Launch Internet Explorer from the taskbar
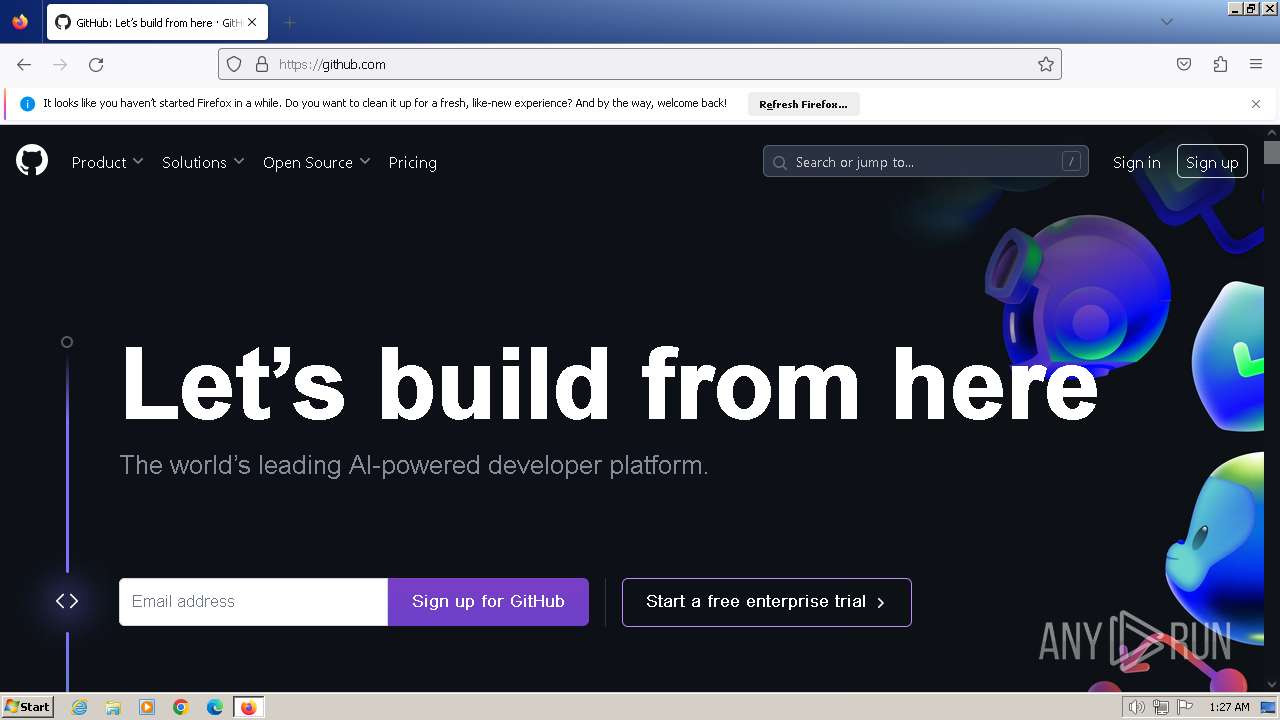The width and height of the screenshot is (1280, 720). pyautogui.click(x=80, y=707)
